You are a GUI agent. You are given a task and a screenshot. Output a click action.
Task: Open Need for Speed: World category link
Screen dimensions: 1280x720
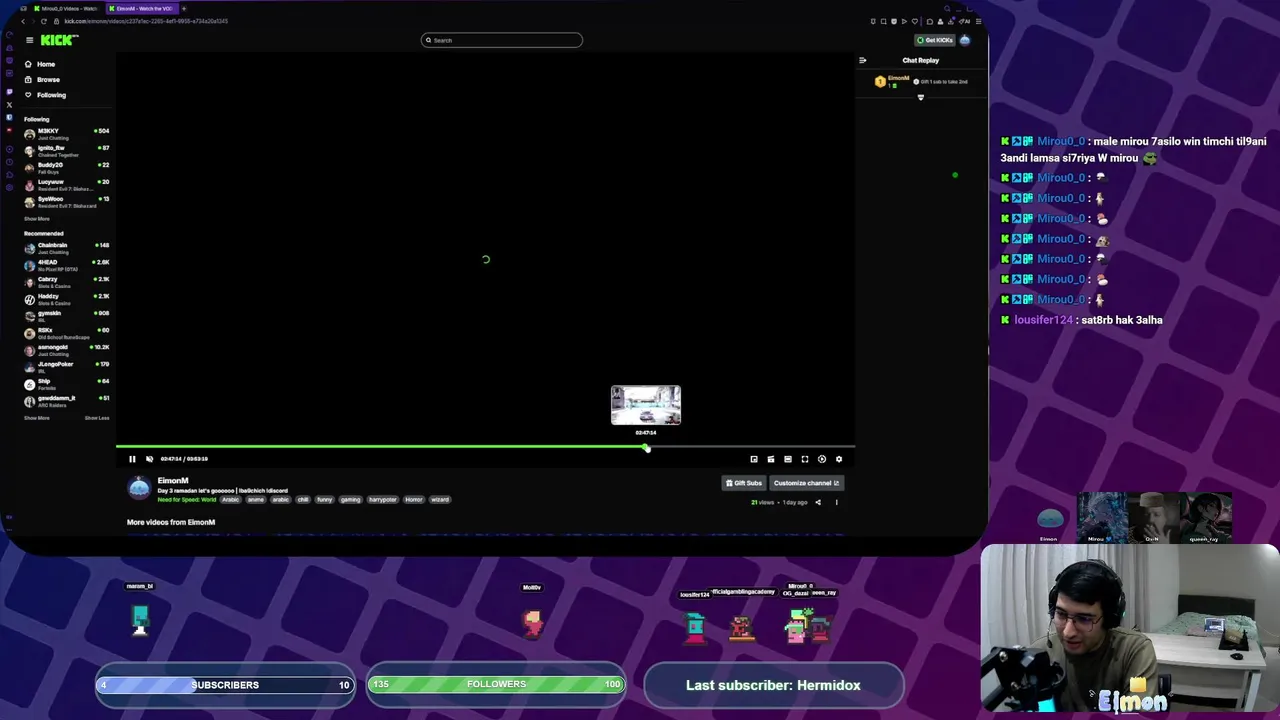point(187,499)
